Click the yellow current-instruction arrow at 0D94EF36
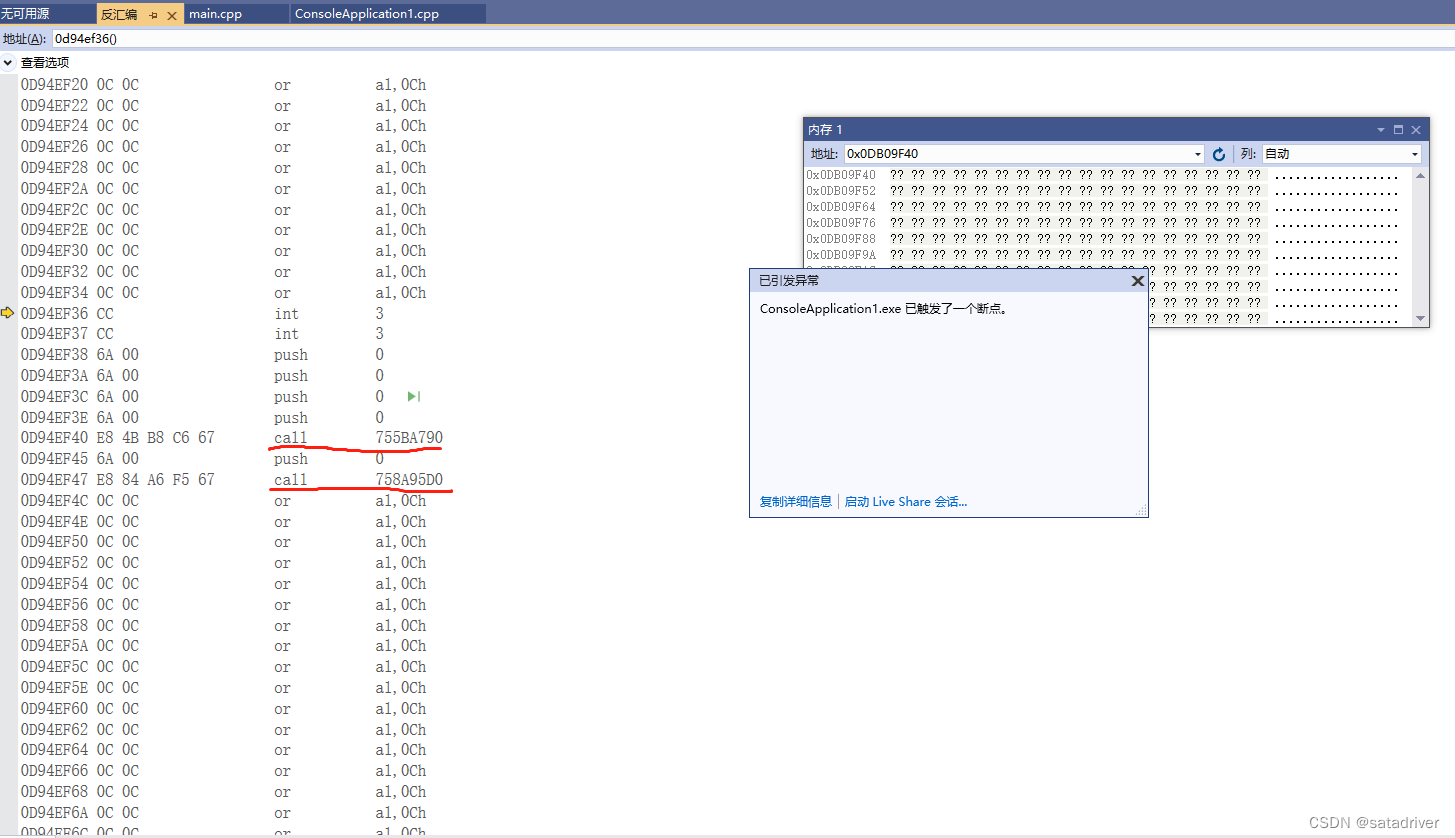Image resolution: width=1455 pixels, height=838 pixels. (8, 313)
